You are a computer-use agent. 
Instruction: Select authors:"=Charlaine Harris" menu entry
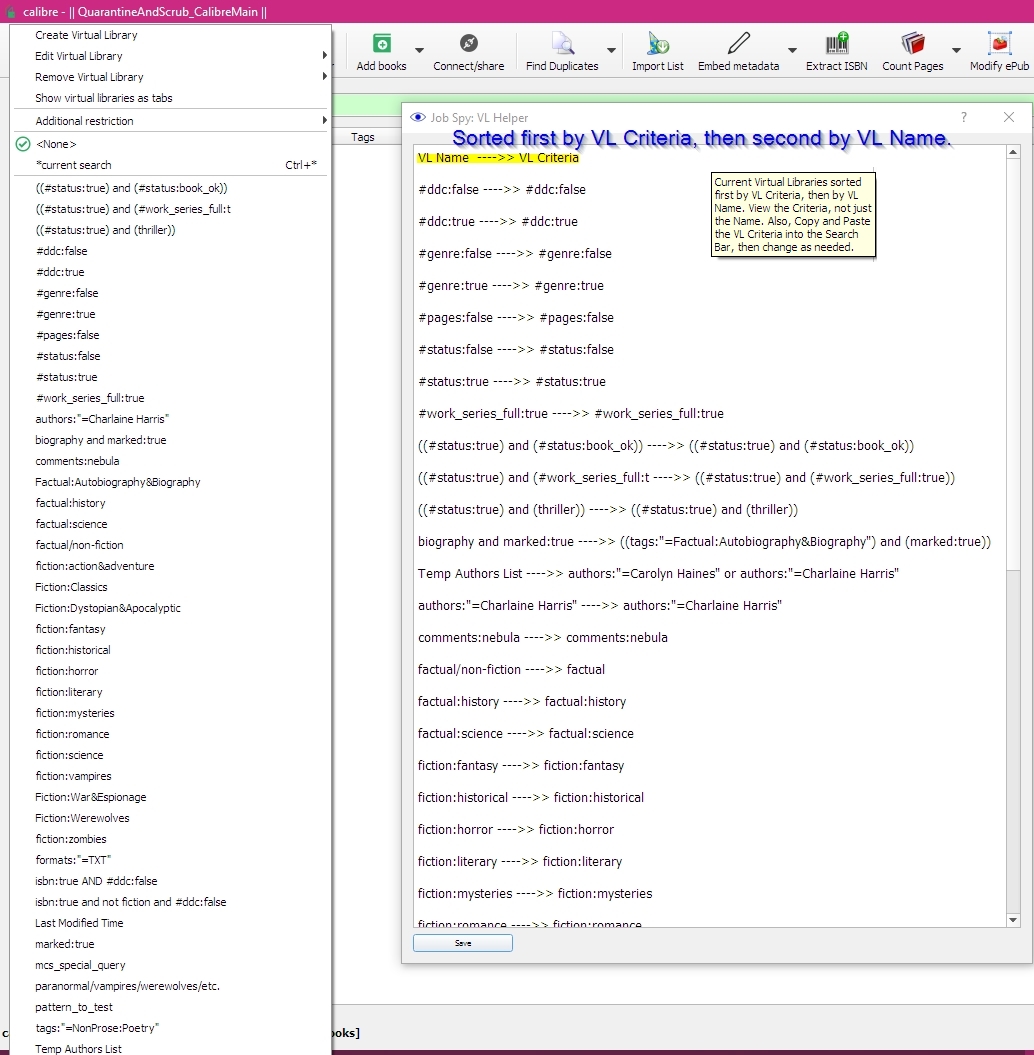[171, 419]
